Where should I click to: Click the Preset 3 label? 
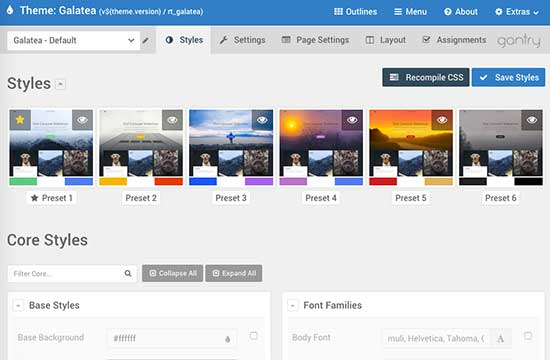click(x=231, y=198)
